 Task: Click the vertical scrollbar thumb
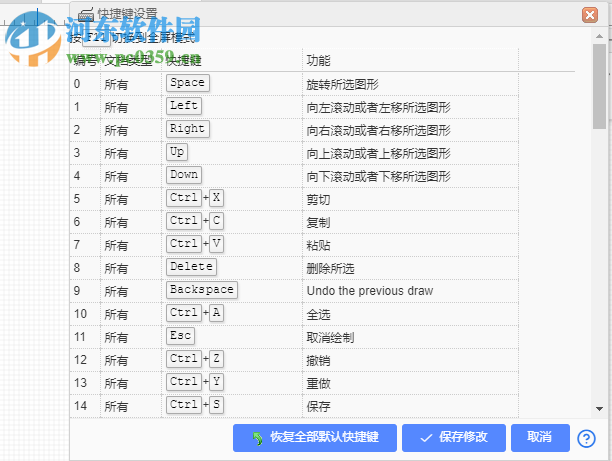[x=599, y=86]
